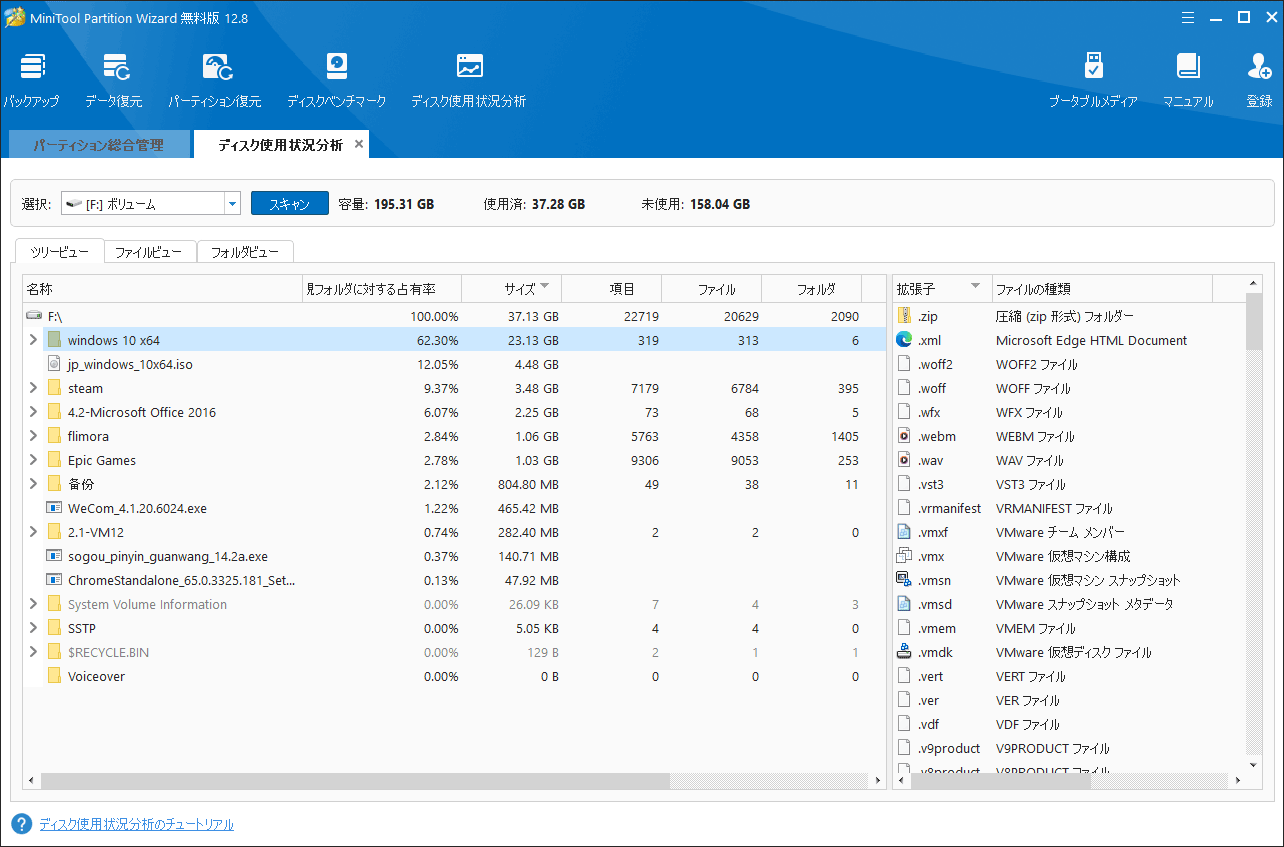Screen dimensions: 1284x847
Task: Expand the SSTP folder
Action: coord(33,628)
